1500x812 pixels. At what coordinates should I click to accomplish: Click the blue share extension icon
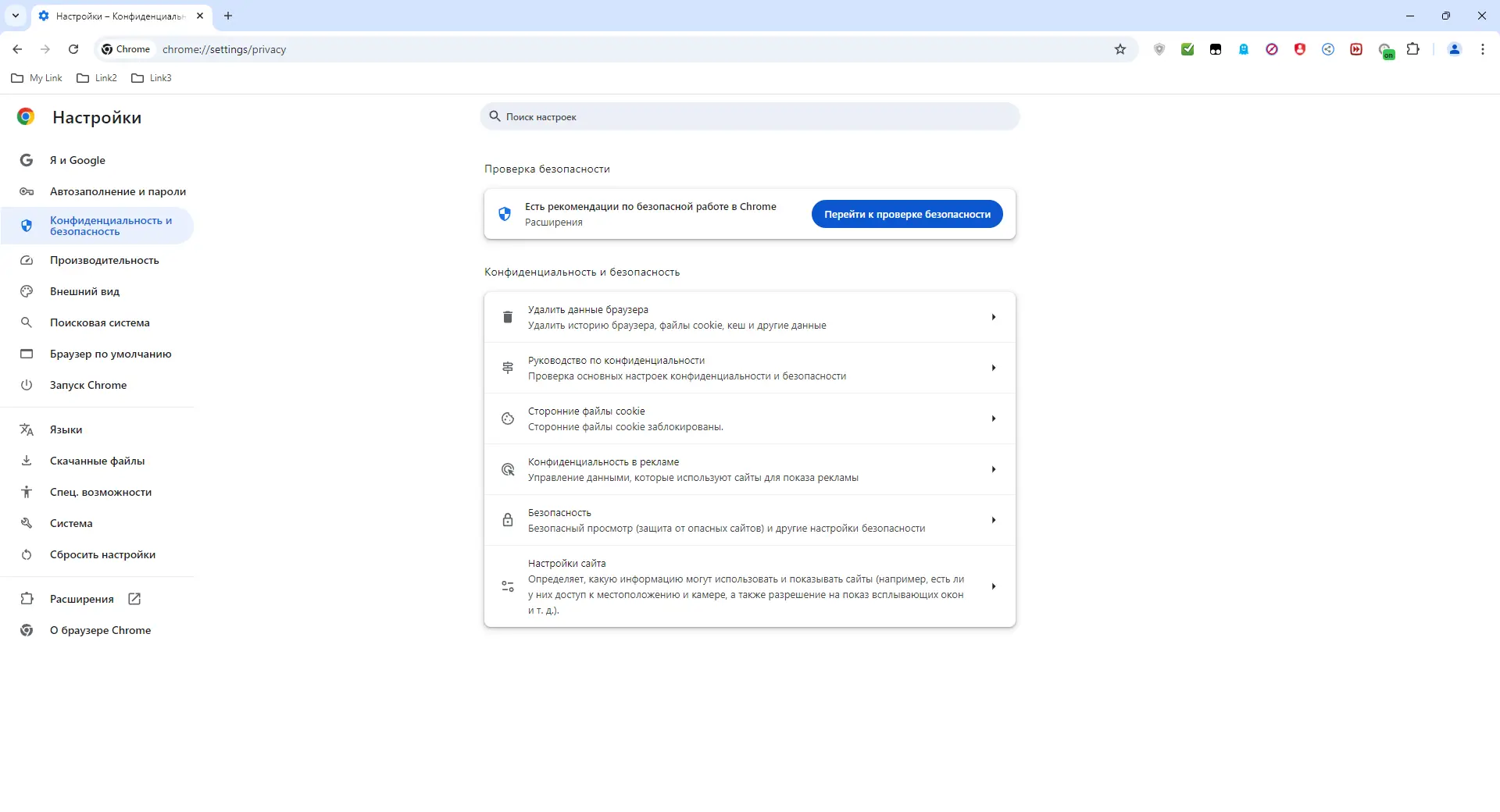1328,49
